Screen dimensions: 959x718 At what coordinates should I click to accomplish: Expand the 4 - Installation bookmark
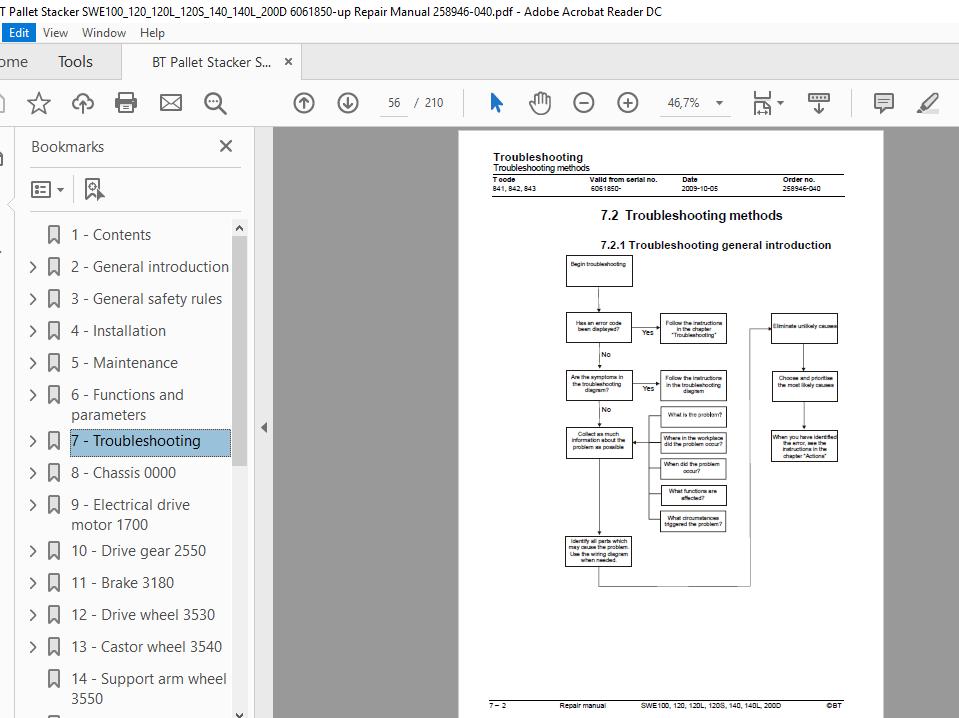[33, 331]
